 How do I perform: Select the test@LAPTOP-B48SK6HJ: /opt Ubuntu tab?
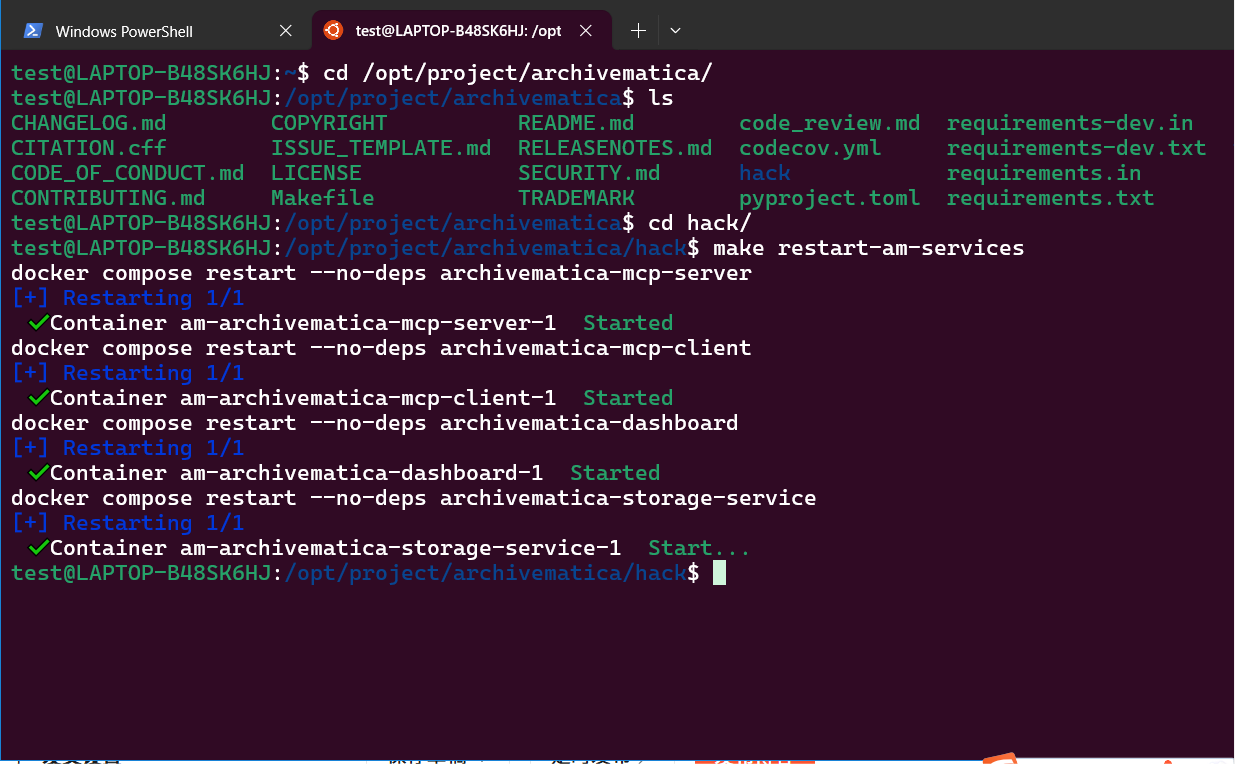(x=459, y=31)
